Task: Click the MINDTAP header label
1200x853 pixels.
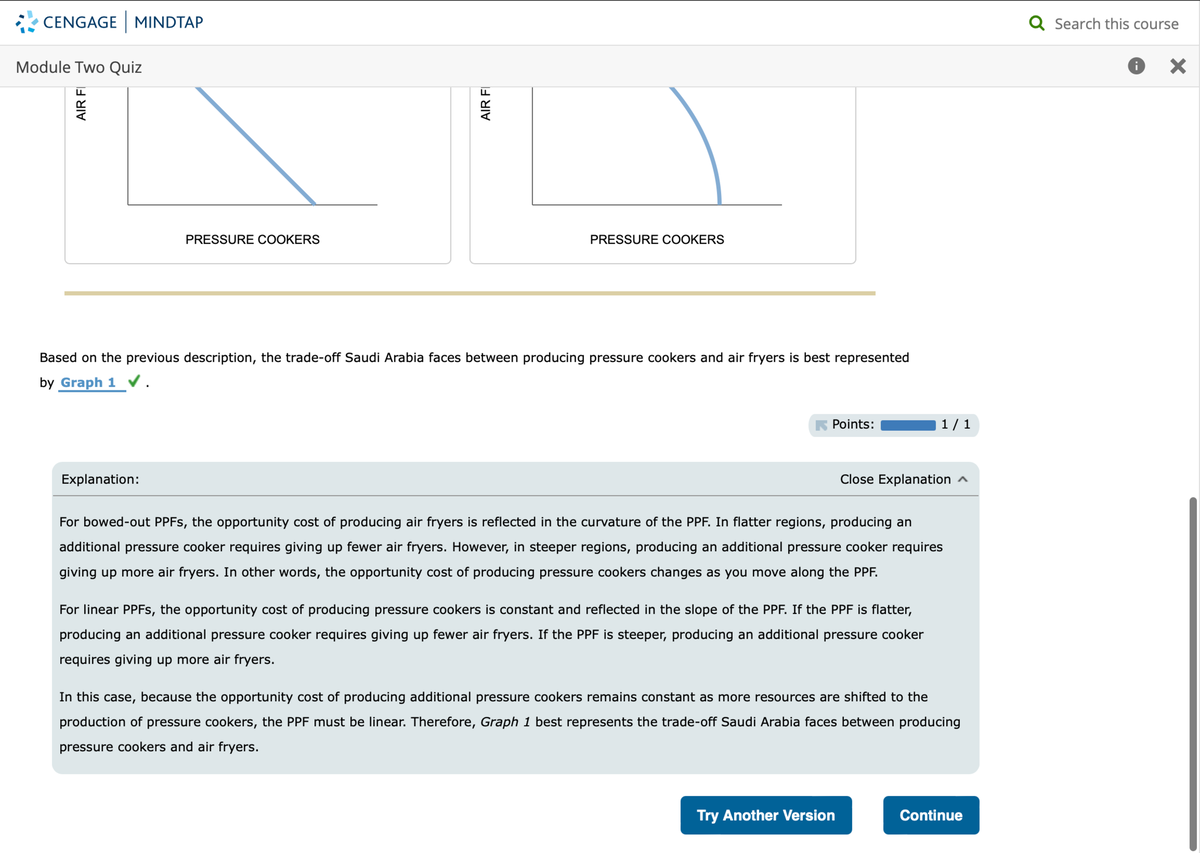Action: pos(168,22)
